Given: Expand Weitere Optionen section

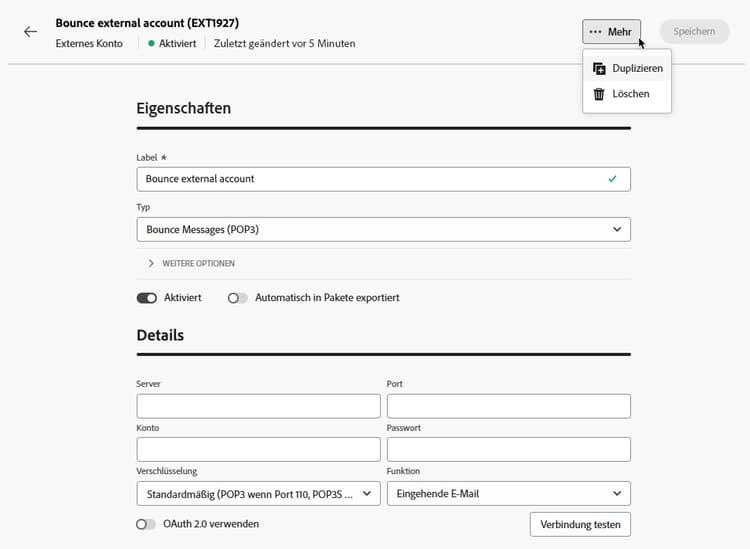Looking at the screenshot, I should pos(192,263).
